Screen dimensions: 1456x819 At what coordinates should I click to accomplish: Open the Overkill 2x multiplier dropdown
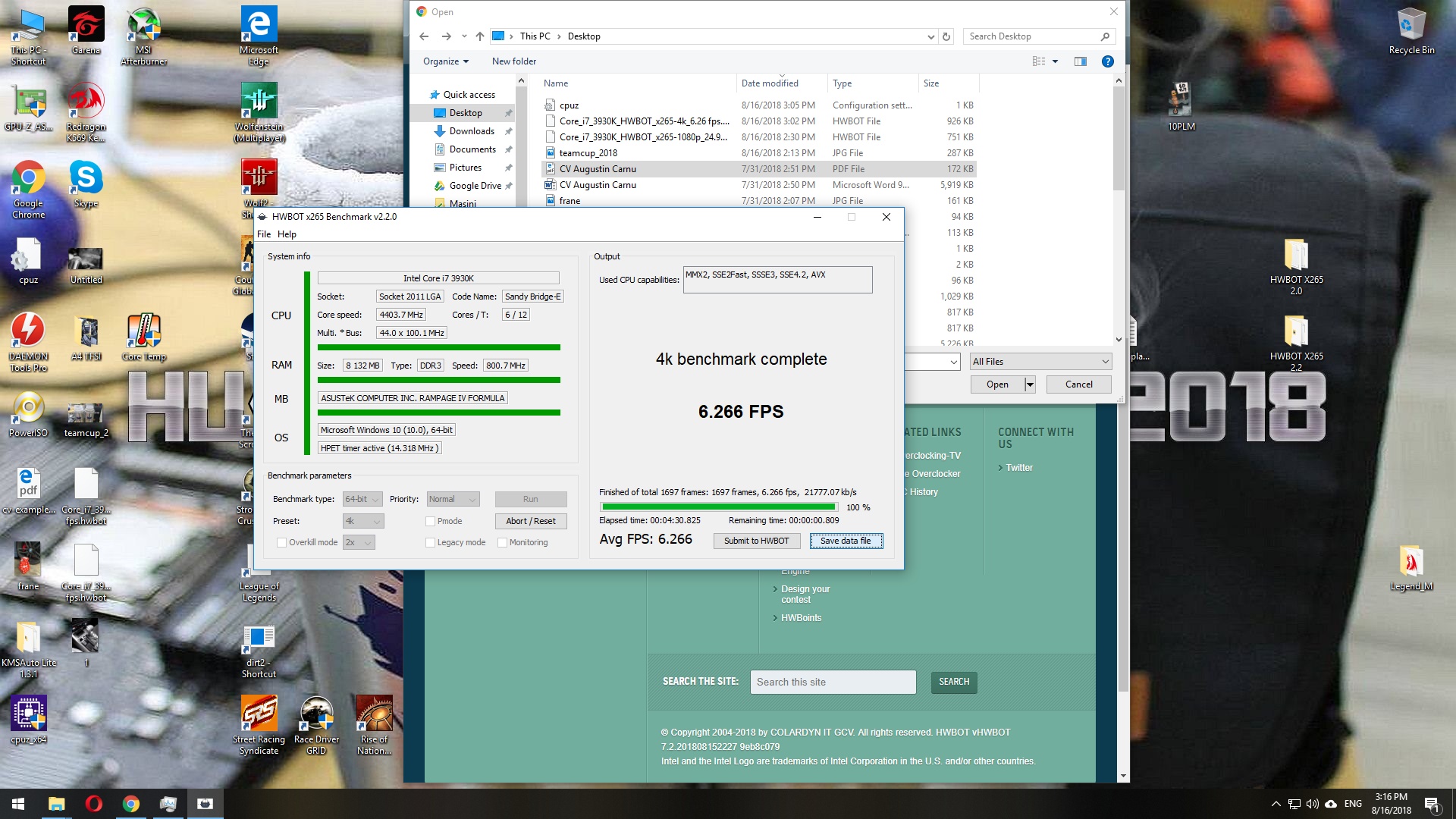[359, 542]
